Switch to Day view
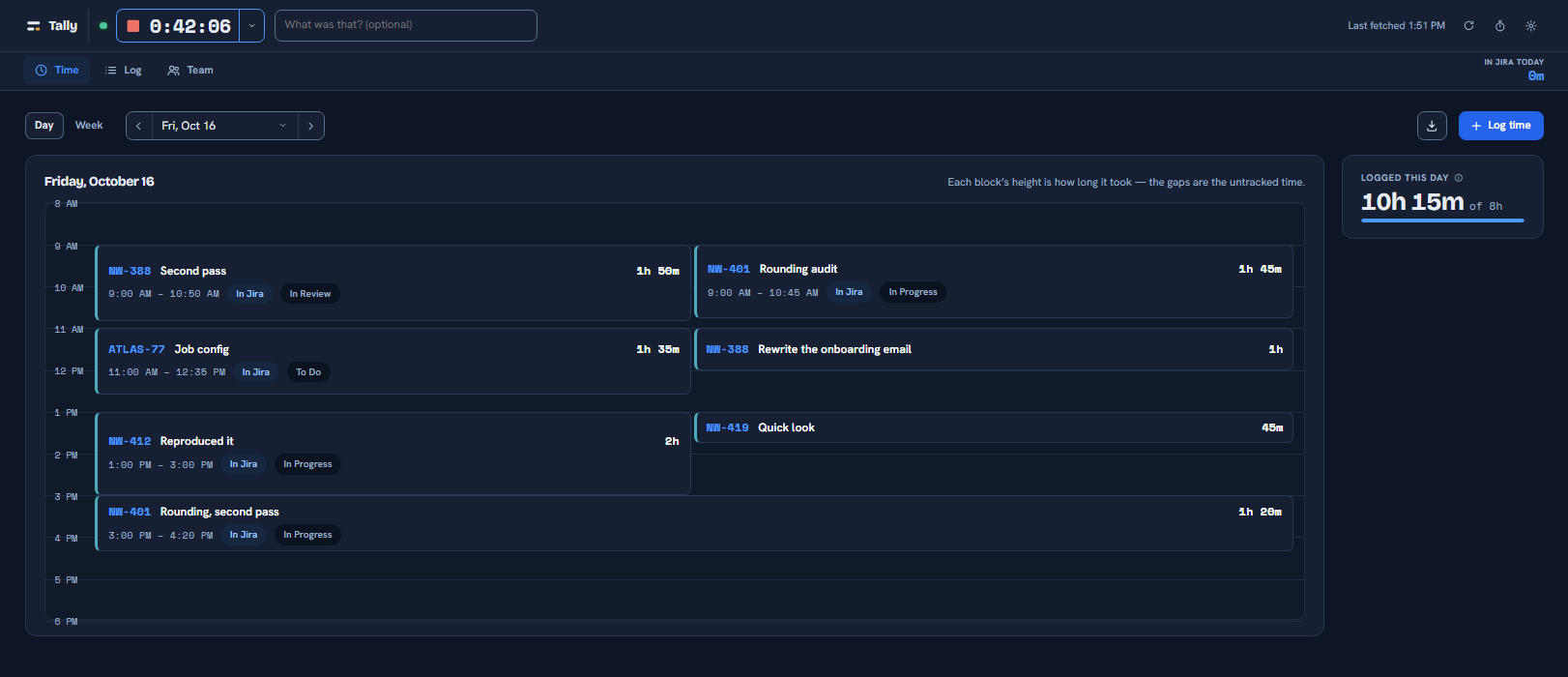This screenshot has height=677, width=1568. [44, 126]
